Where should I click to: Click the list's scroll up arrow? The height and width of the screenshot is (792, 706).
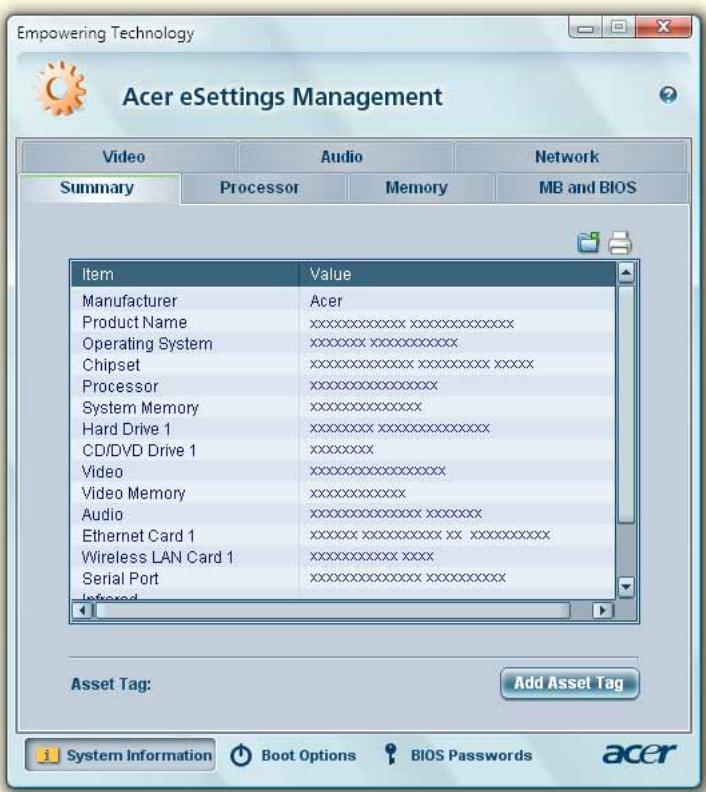click(626, 273)
